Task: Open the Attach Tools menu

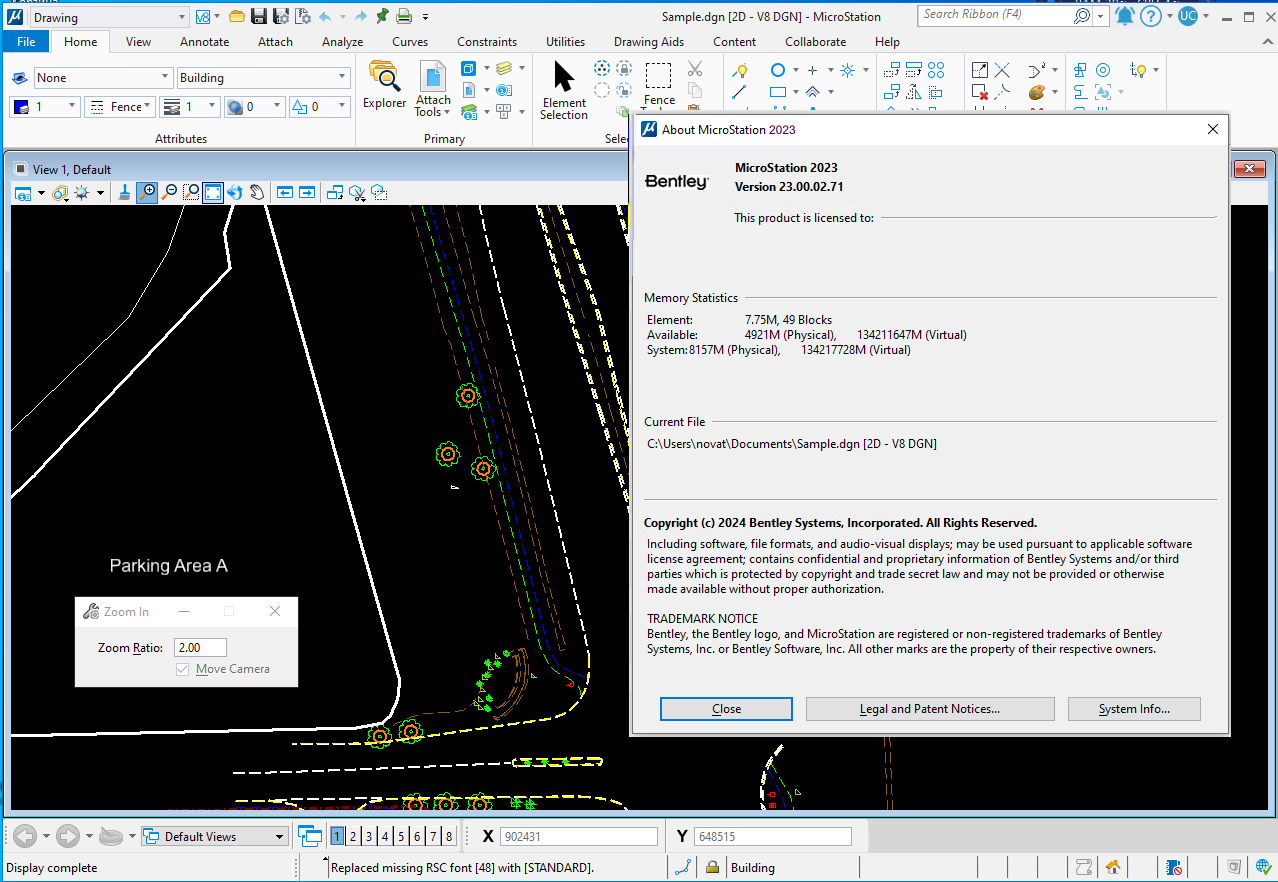Action: 433,90
